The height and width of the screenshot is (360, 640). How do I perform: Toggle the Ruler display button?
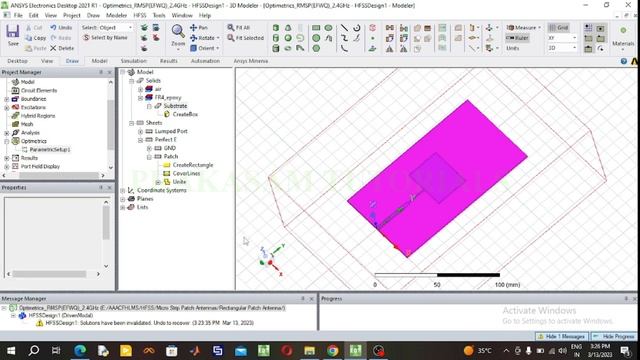coord(517,38)
